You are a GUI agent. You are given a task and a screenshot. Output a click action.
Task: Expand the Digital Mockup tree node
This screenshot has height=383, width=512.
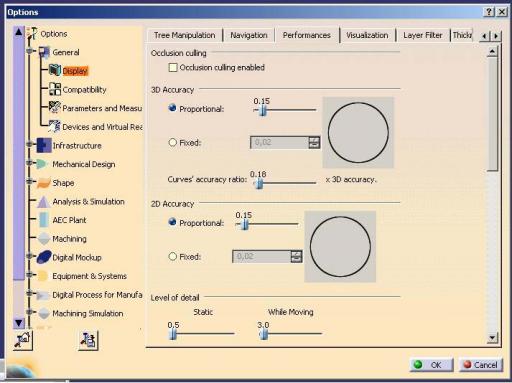tap(29, 256)
